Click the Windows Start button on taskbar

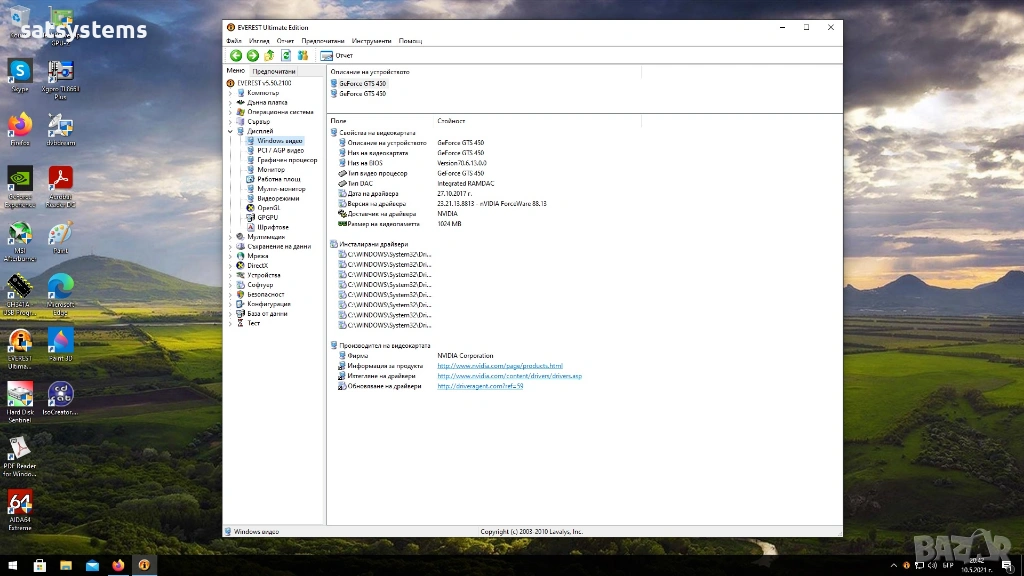[x=13, y=565]
